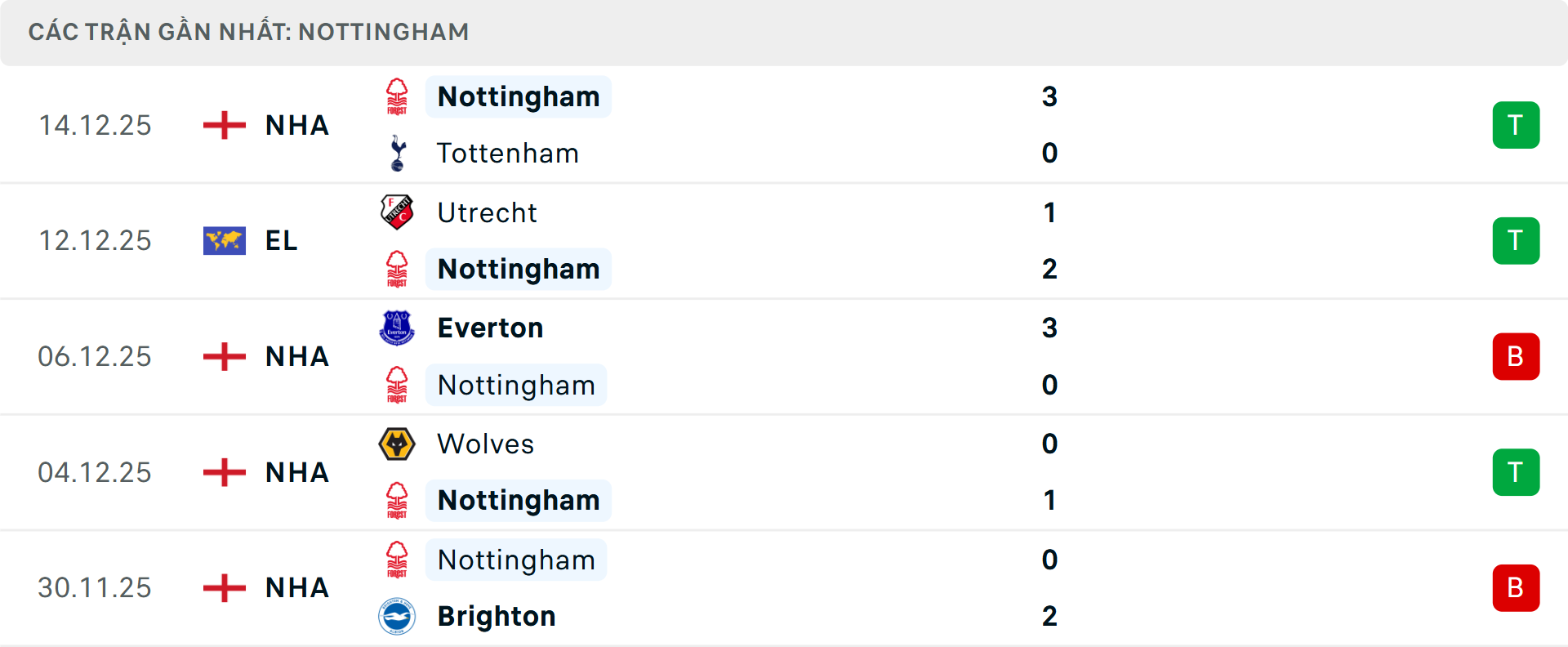Open the Tottenham team link
The image size is (1568, 647).
click(x=507, y=154)
